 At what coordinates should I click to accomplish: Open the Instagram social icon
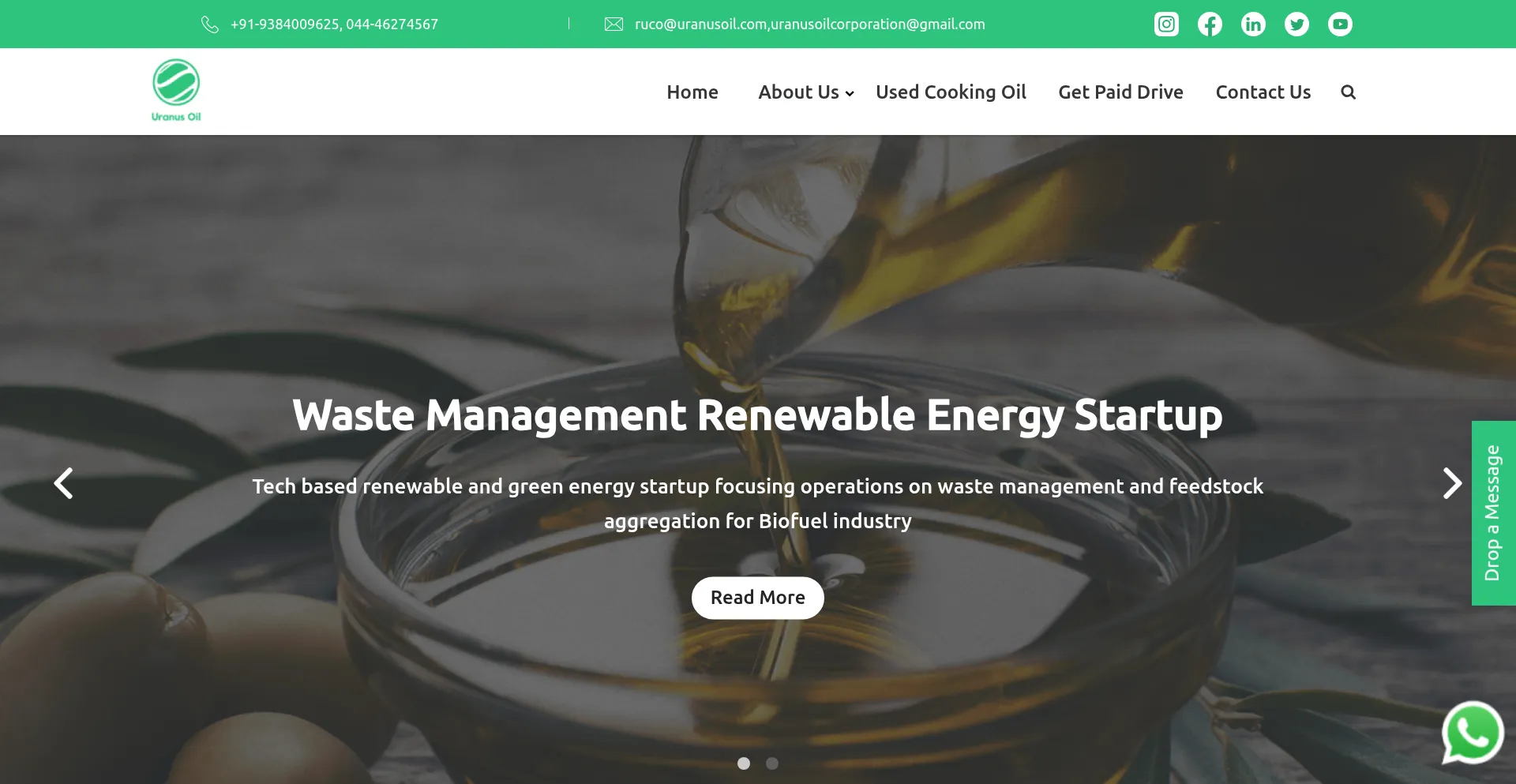click(x=1166, y=24)
